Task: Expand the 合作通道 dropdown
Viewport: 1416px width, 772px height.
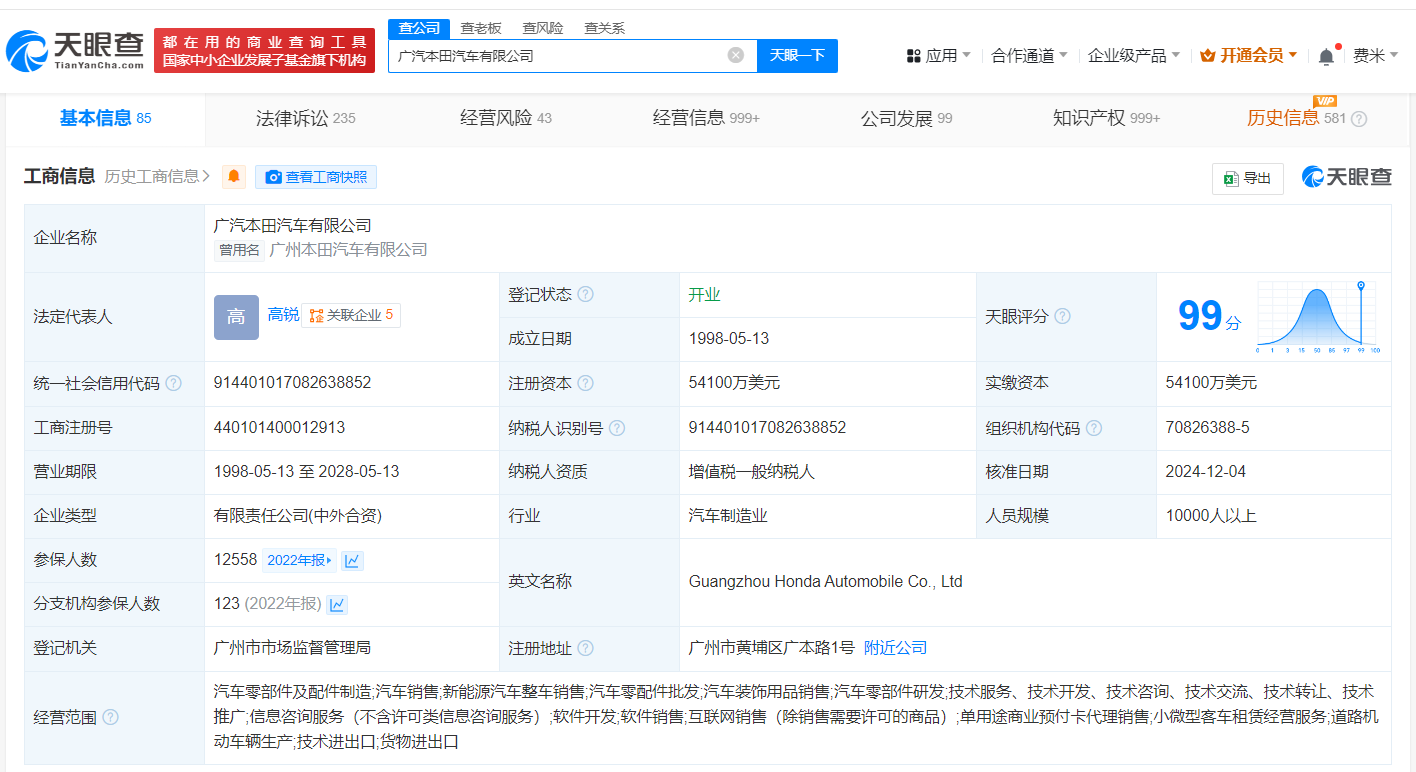Action: click(1029, 56)
